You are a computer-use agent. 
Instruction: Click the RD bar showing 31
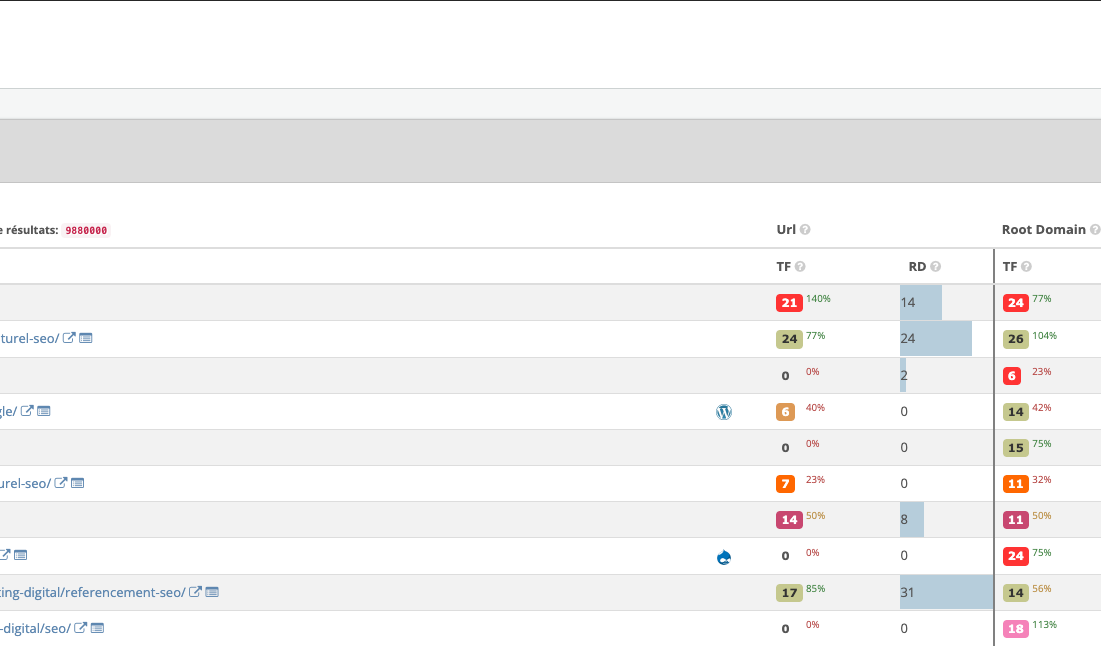[945, 592]
